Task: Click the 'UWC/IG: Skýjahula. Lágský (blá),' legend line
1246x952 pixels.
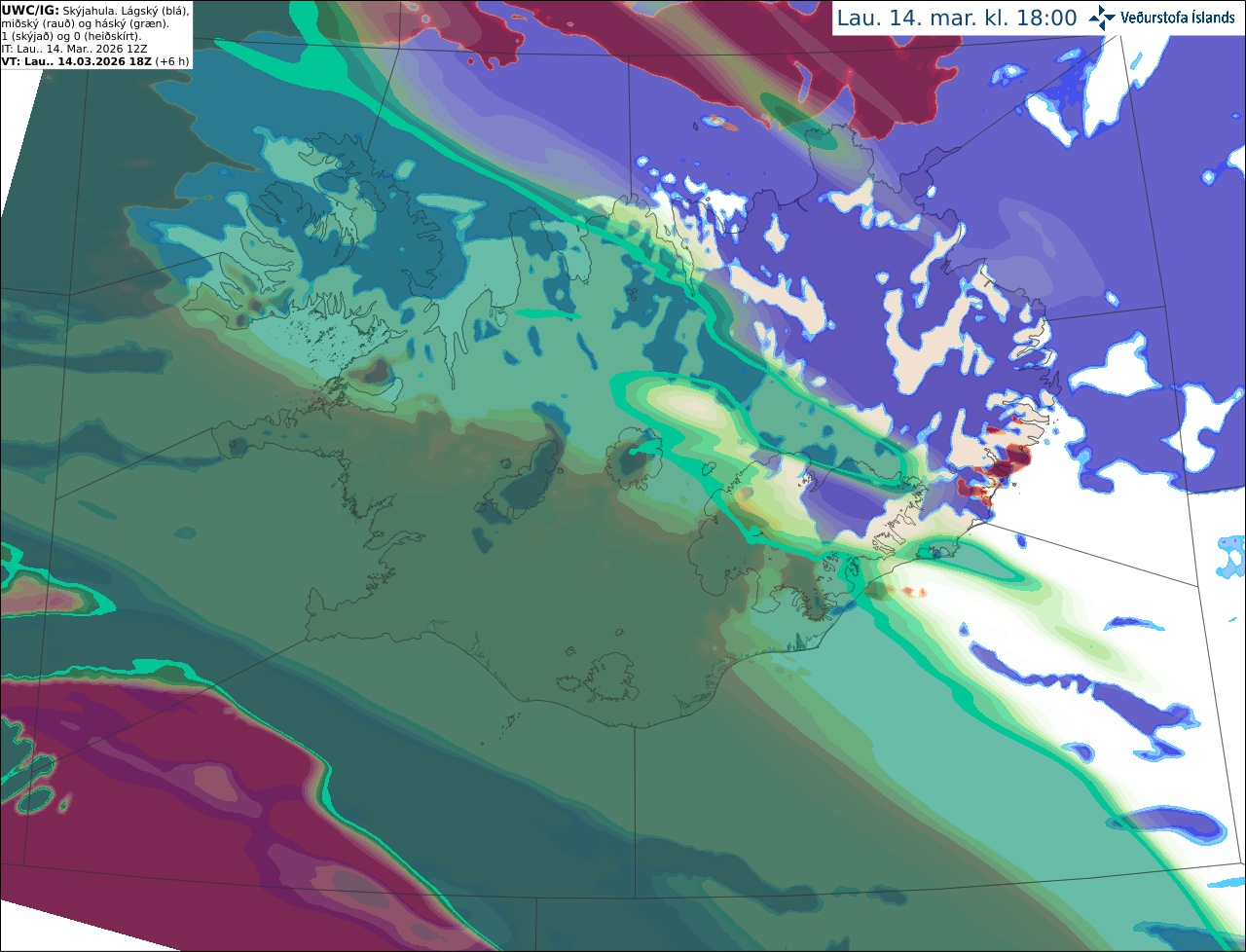Action: coord(95,10)
